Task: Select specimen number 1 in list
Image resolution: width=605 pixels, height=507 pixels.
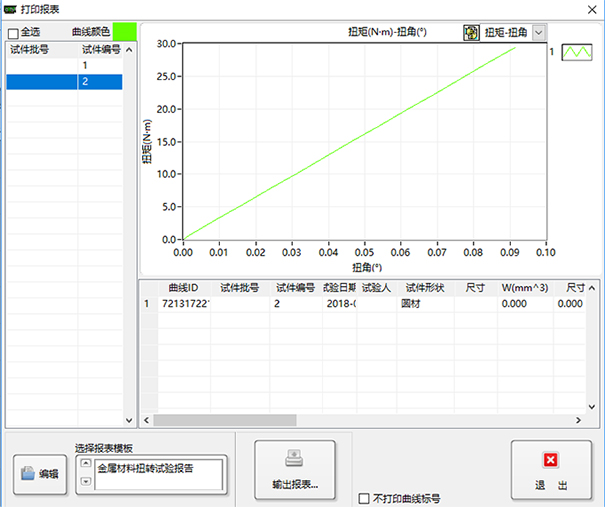Action: click(x=86, y=64)
